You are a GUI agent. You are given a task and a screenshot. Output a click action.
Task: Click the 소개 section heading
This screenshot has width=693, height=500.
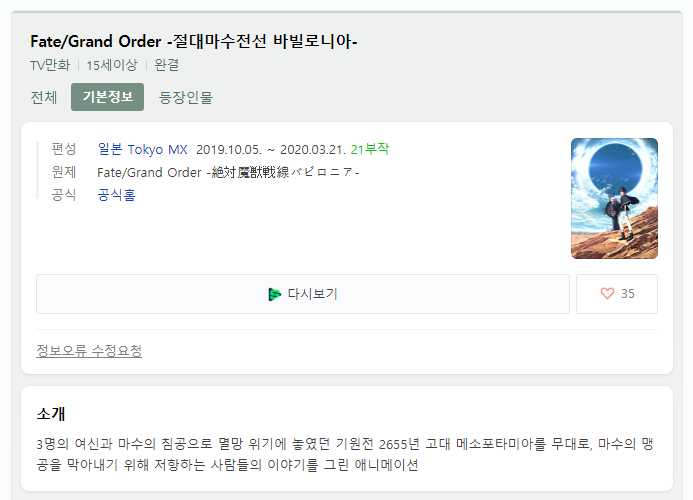(51, 414)
